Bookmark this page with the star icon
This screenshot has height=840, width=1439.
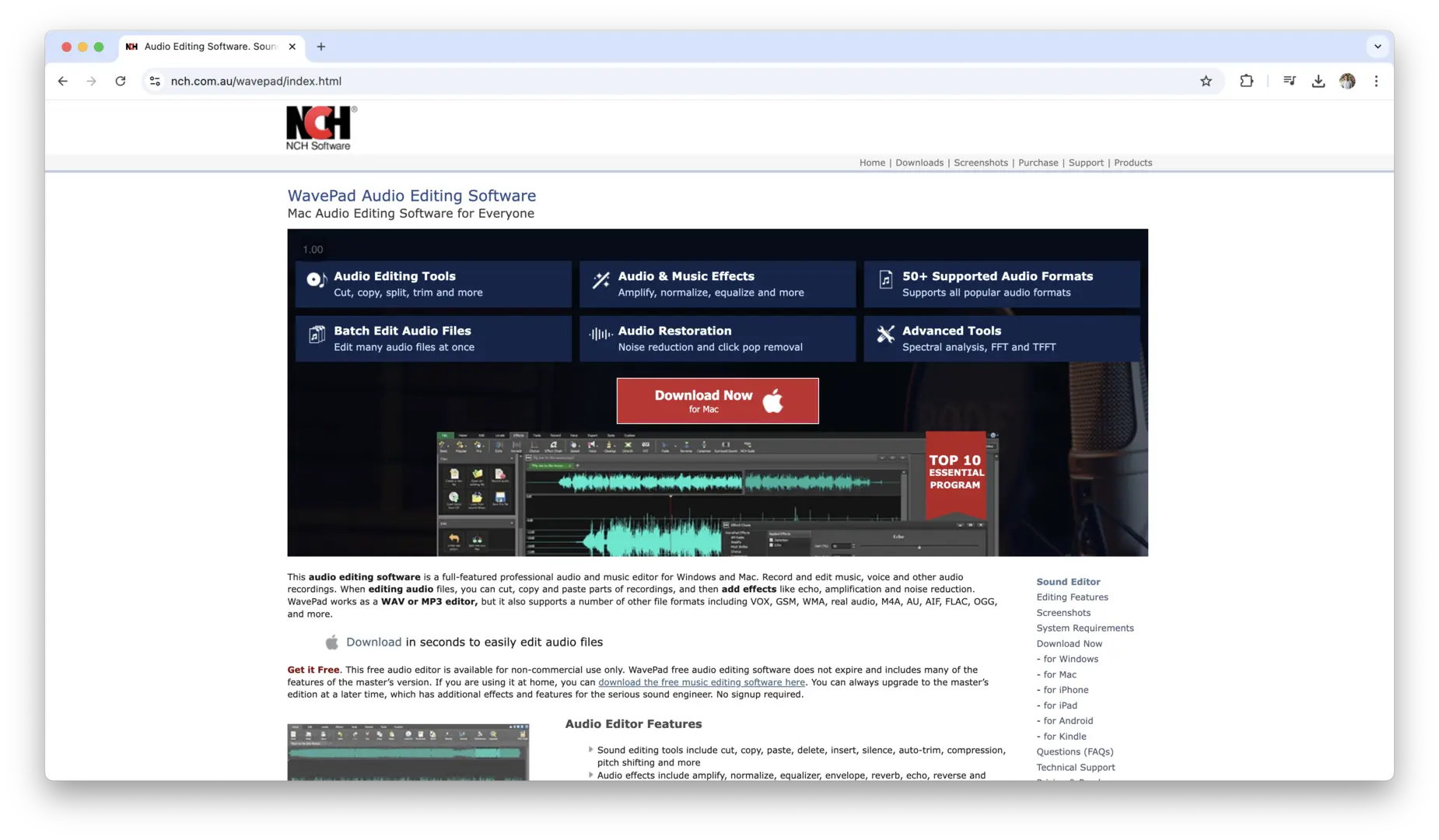click(x=1206, y=81)
